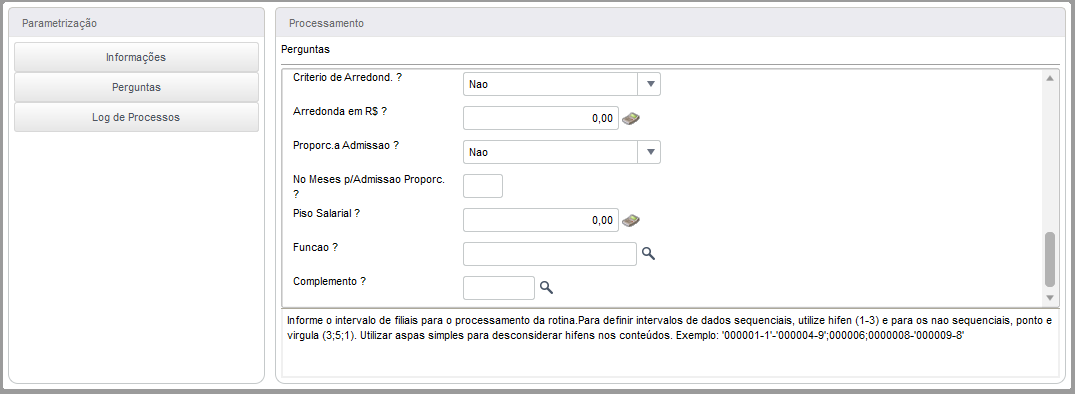The image size is (1075, 394).
Task: Click the Parametrização panel title
Action: click(x=60, y=23)
